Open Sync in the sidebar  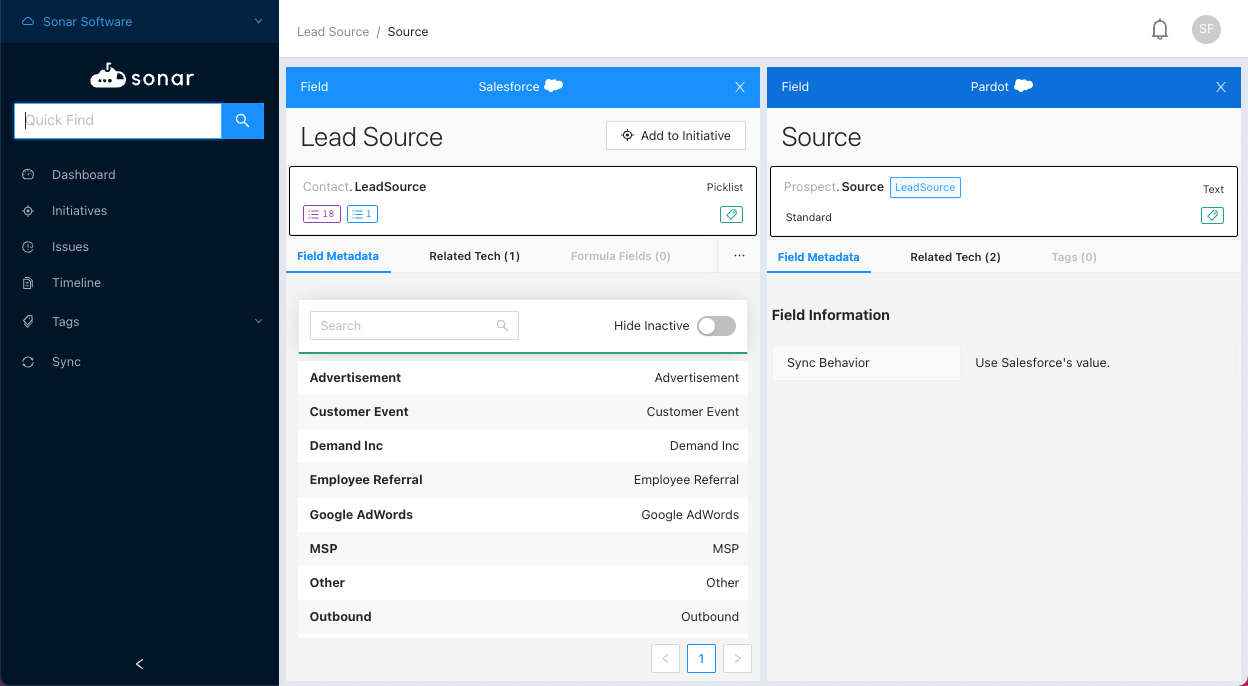[66, 362]
